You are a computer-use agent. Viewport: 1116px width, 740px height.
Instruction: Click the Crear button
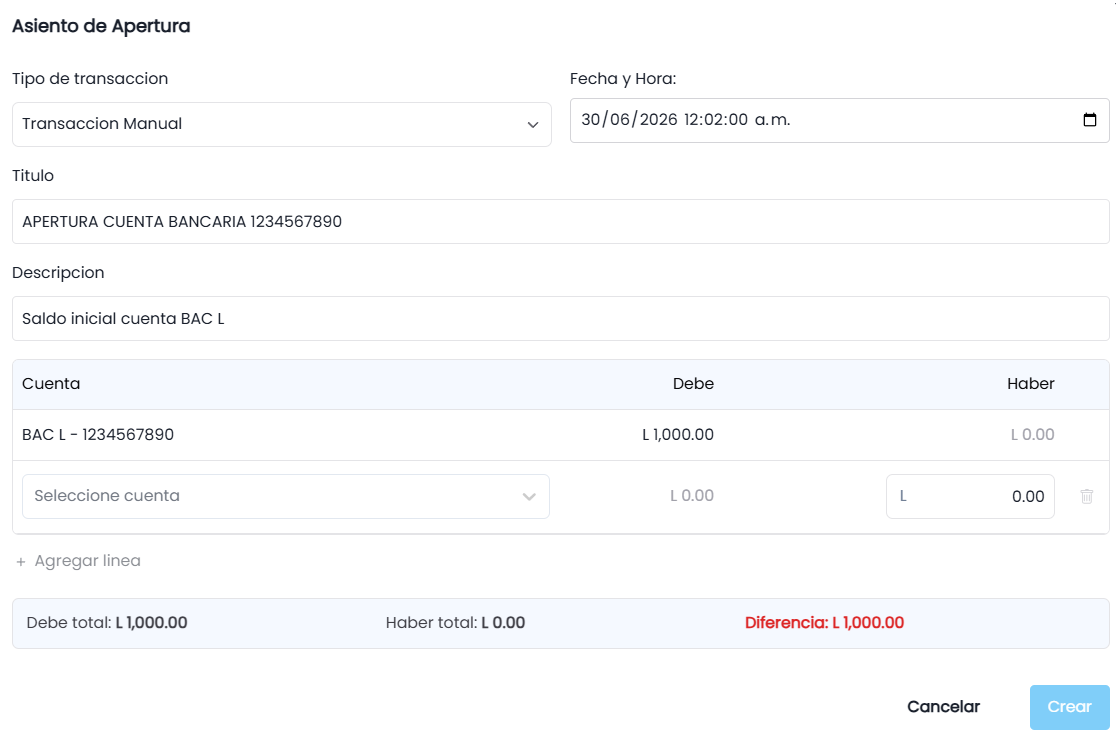[1069, 707]
